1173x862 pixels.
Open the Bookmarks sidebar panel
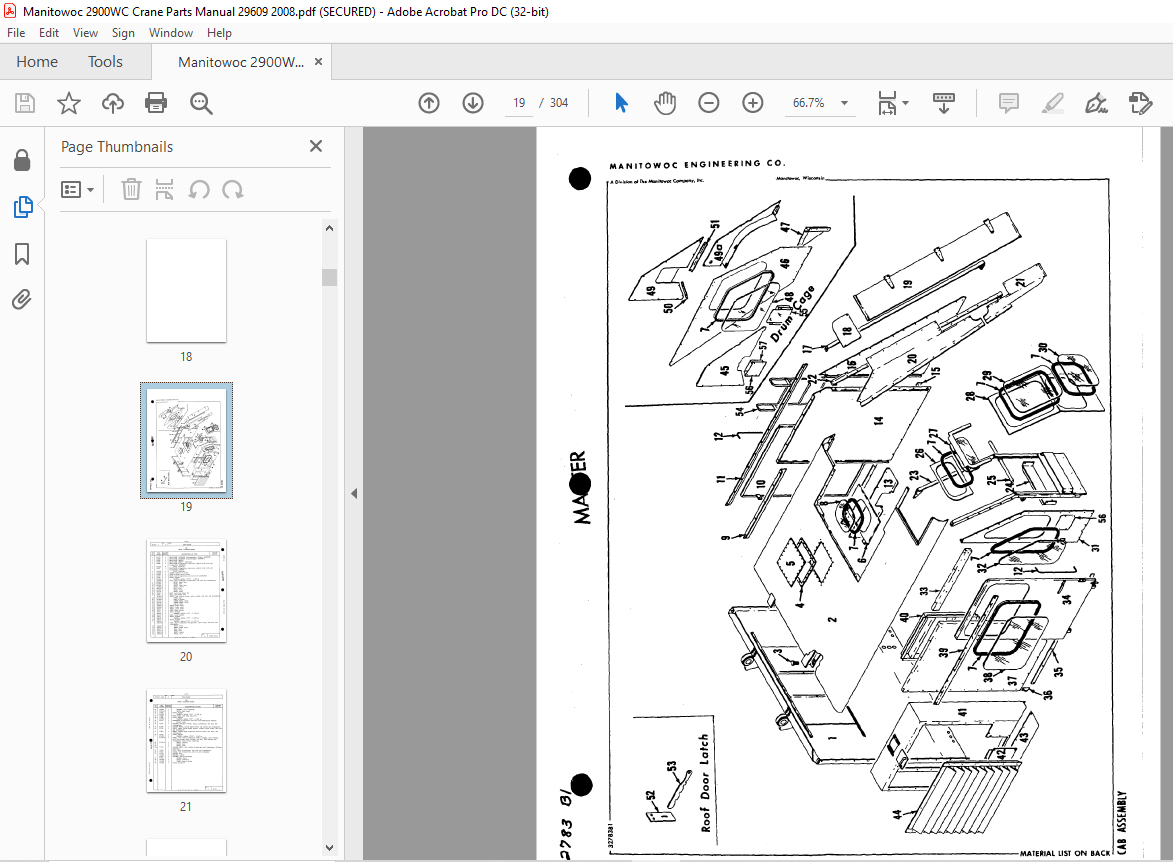[22, 254]
